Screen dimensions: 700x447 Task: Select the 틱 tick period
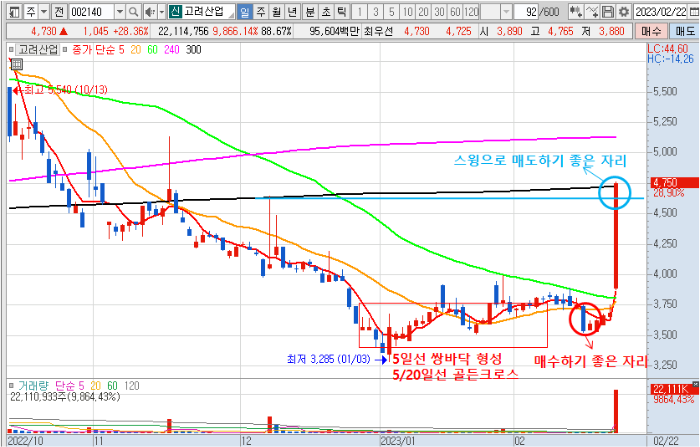tap(342, 12)
